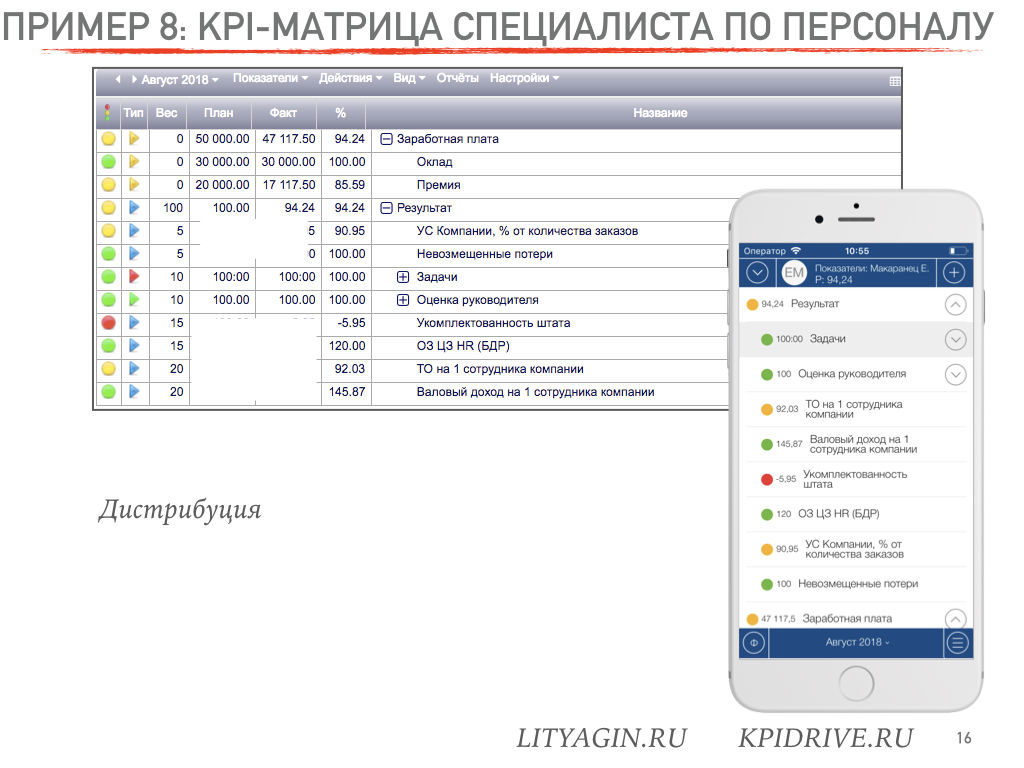Viewport: 1024px width, 768px height.
Task: Click the green type arrow in Оценка руководителя row
Action: [134, 300]
